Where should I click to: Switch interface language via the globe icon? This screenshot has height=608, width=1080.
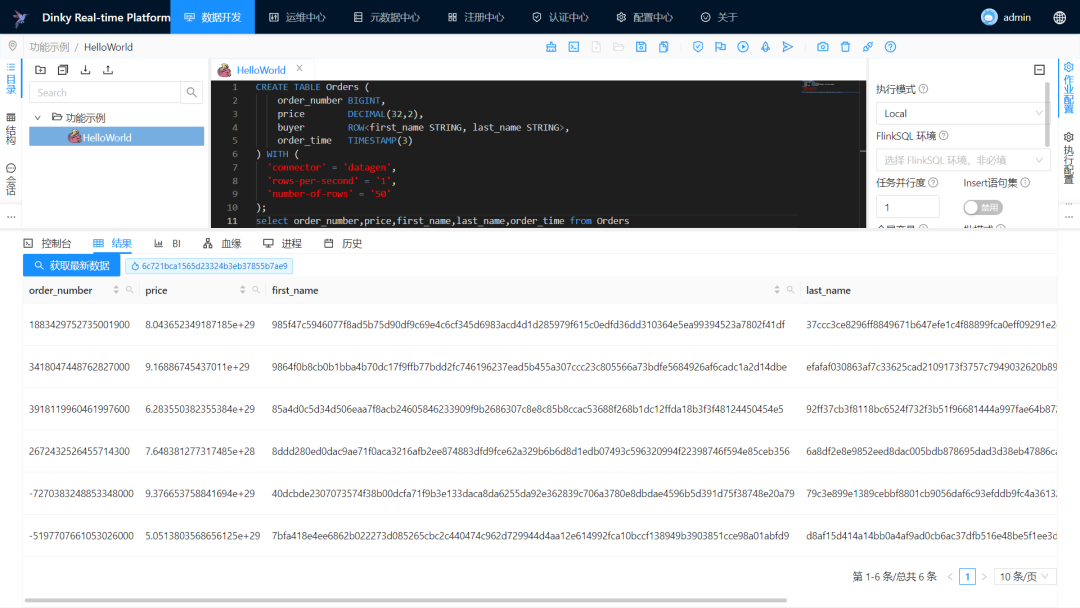click(x=1058, y=16)
